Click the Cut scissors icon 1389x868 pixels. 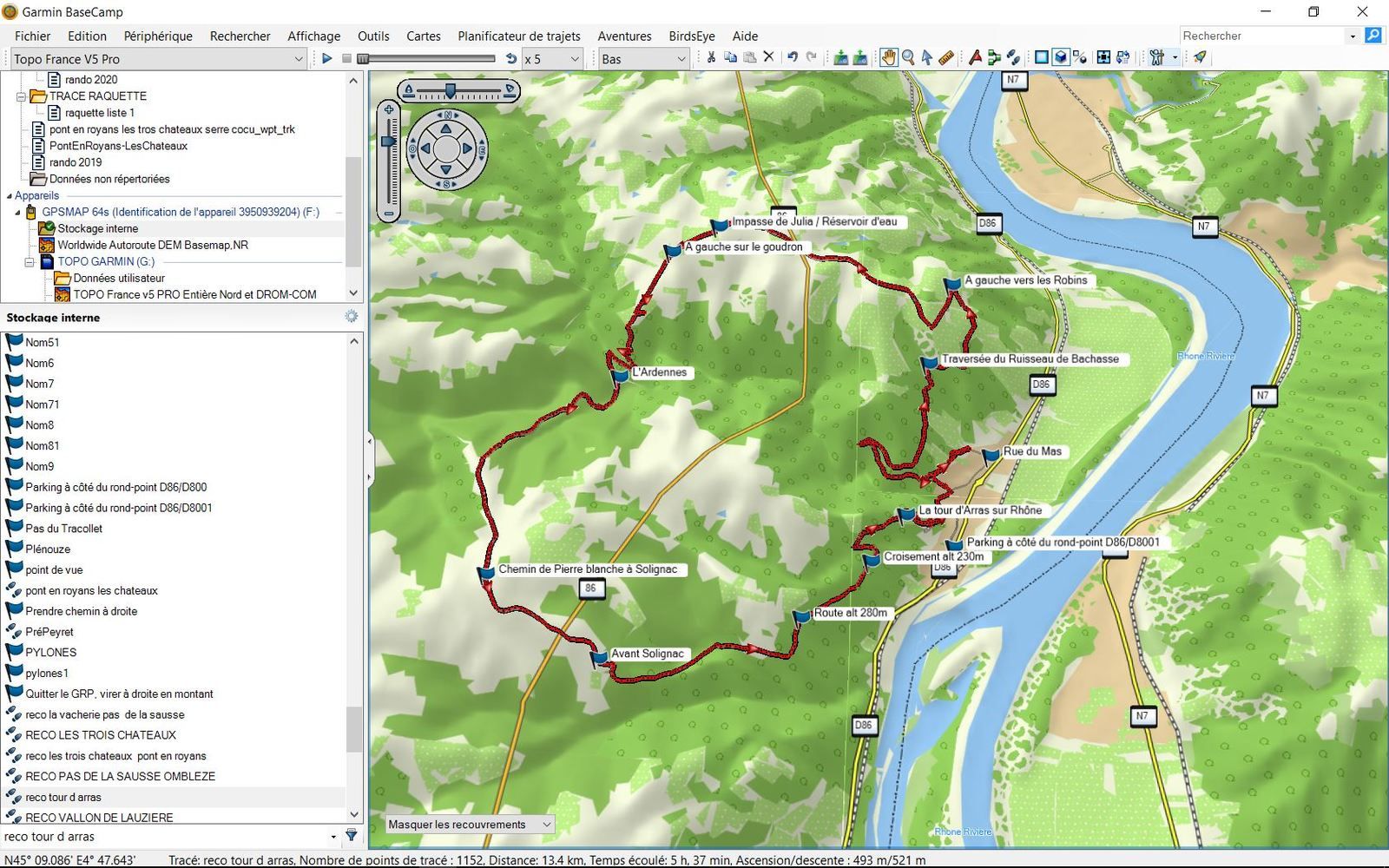(x=711, y=58)
